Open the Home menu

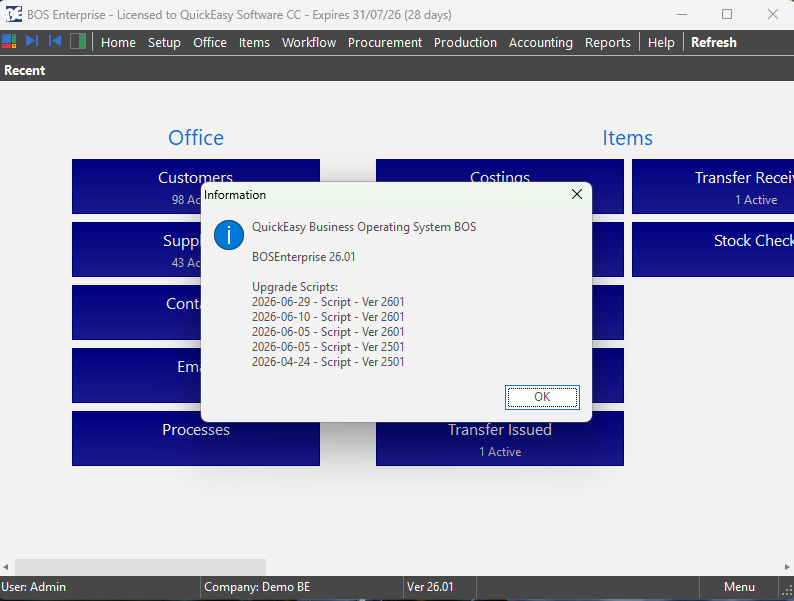(x=118, y=43)
